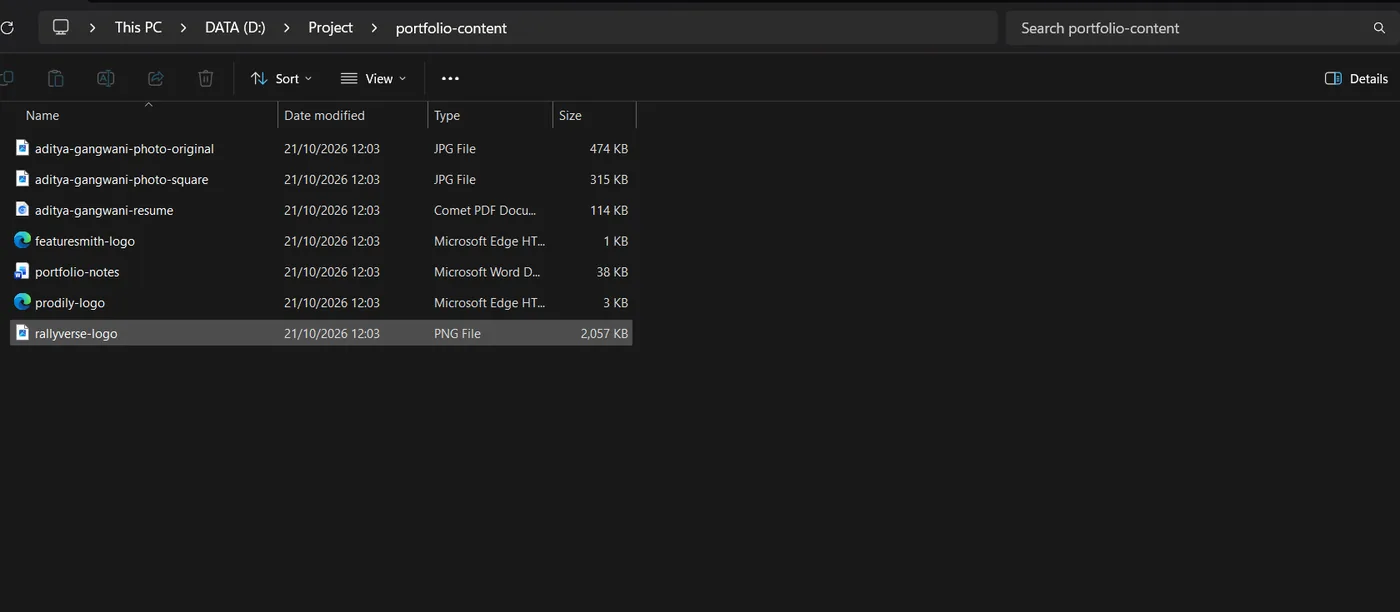Click the 315 KB size value
Screen dimensions: 1400x612
(608, 180)
